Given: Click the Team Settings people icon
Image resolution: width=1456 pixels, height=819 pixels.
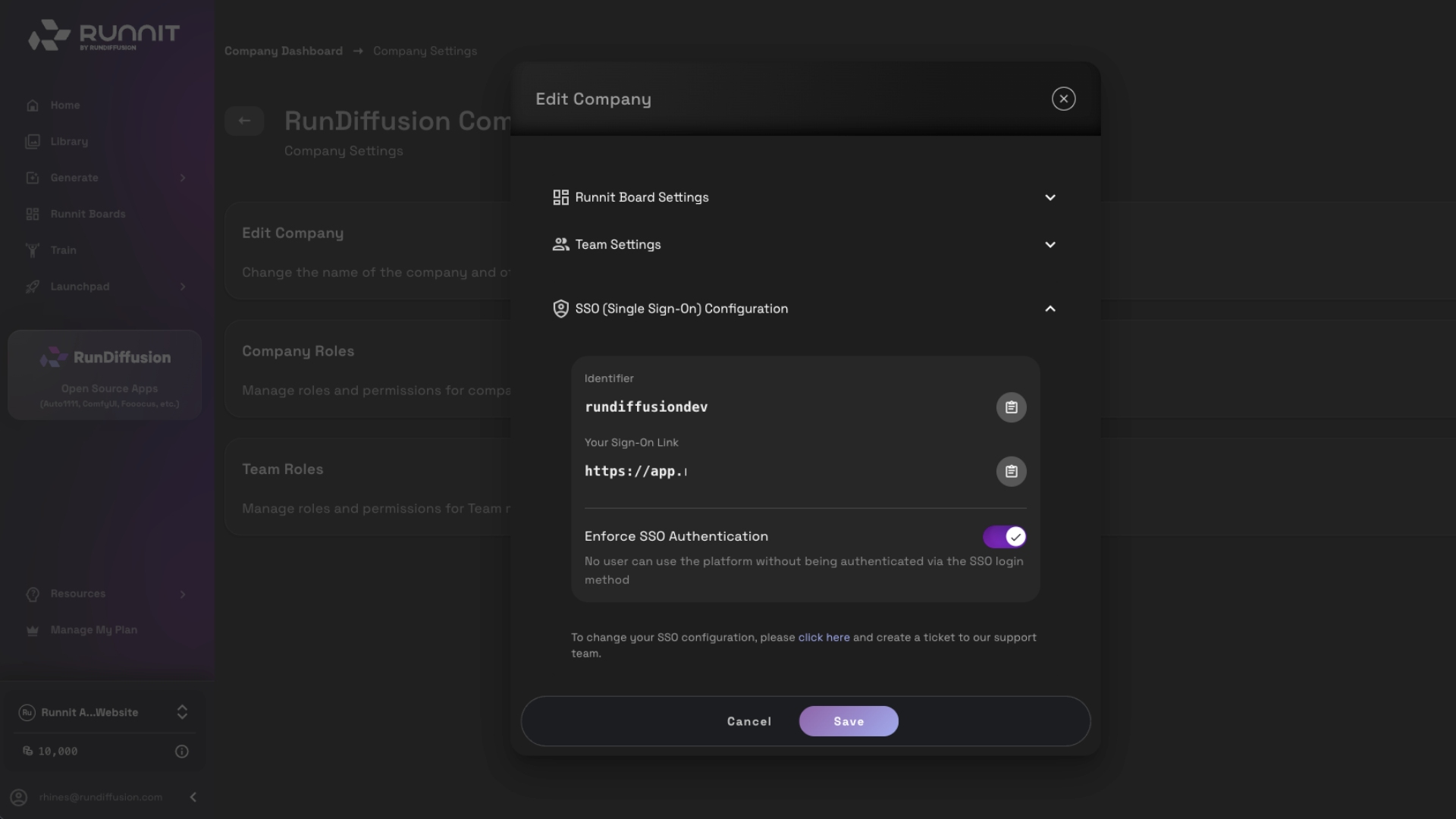Looking at the screenshot, I should (x=560, y=245).
